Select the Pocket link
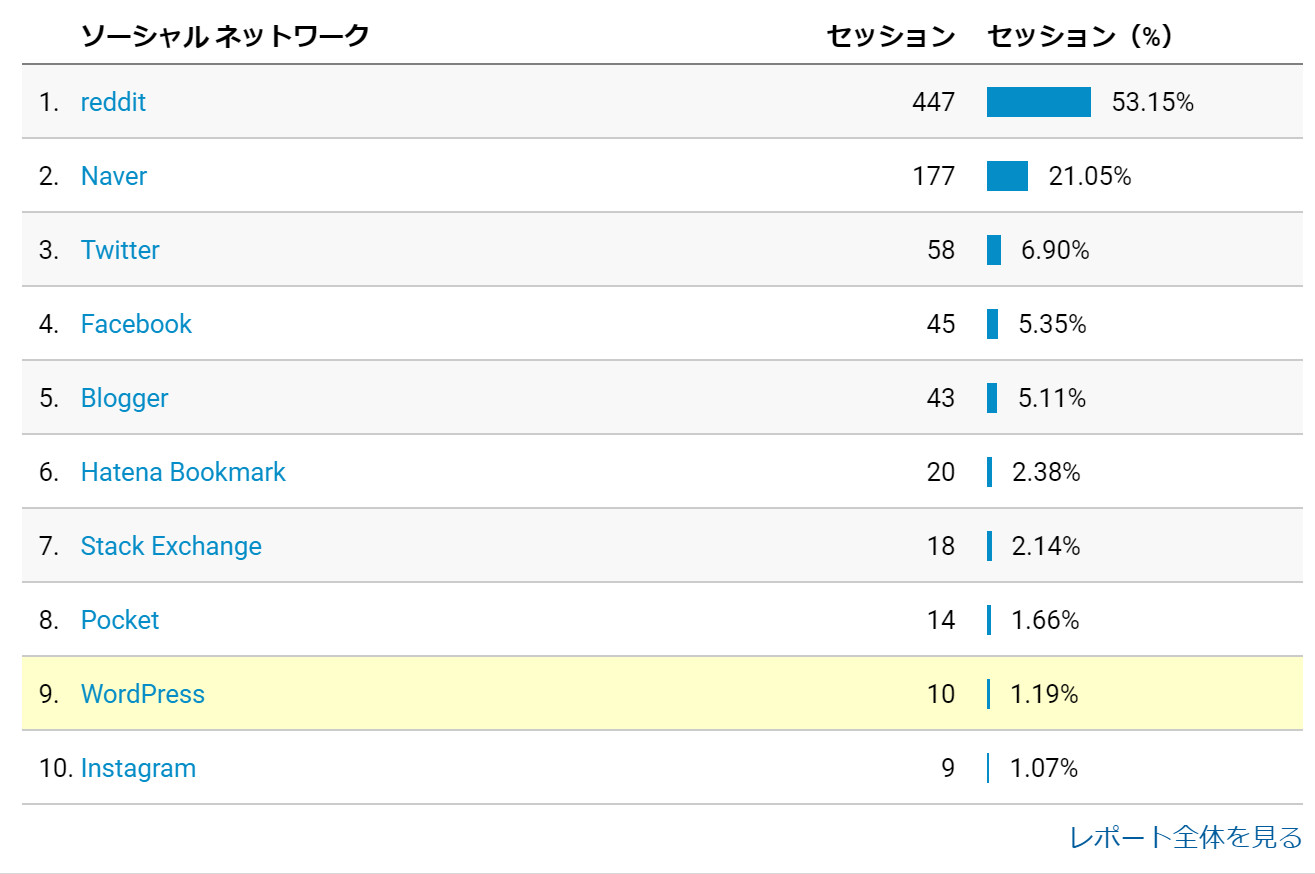 pyautogui.click(x=120, y=620)
